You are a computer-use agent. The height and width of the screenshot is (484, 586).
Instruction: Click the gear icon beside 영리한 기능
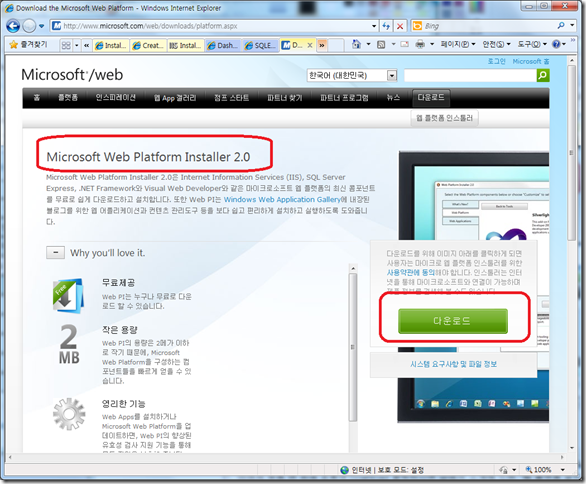69,414
